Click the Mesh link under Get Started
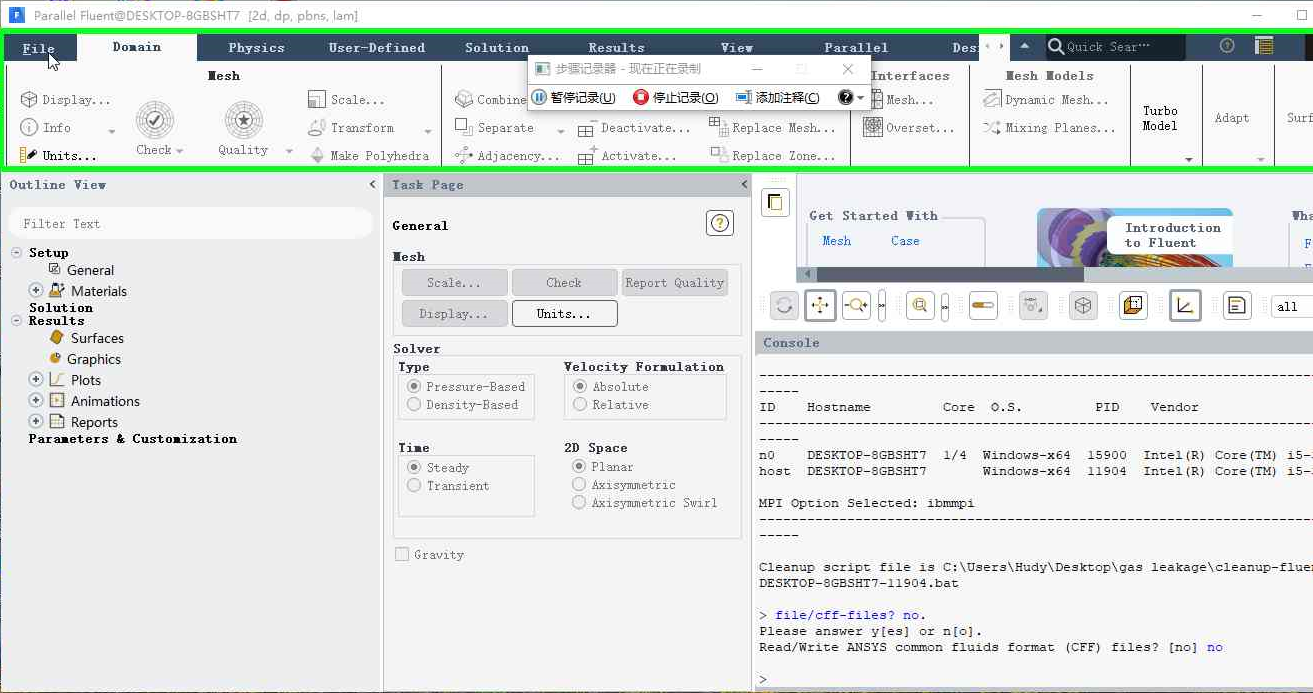Viewport: 1313px width, 693px height. pos(837,241)
